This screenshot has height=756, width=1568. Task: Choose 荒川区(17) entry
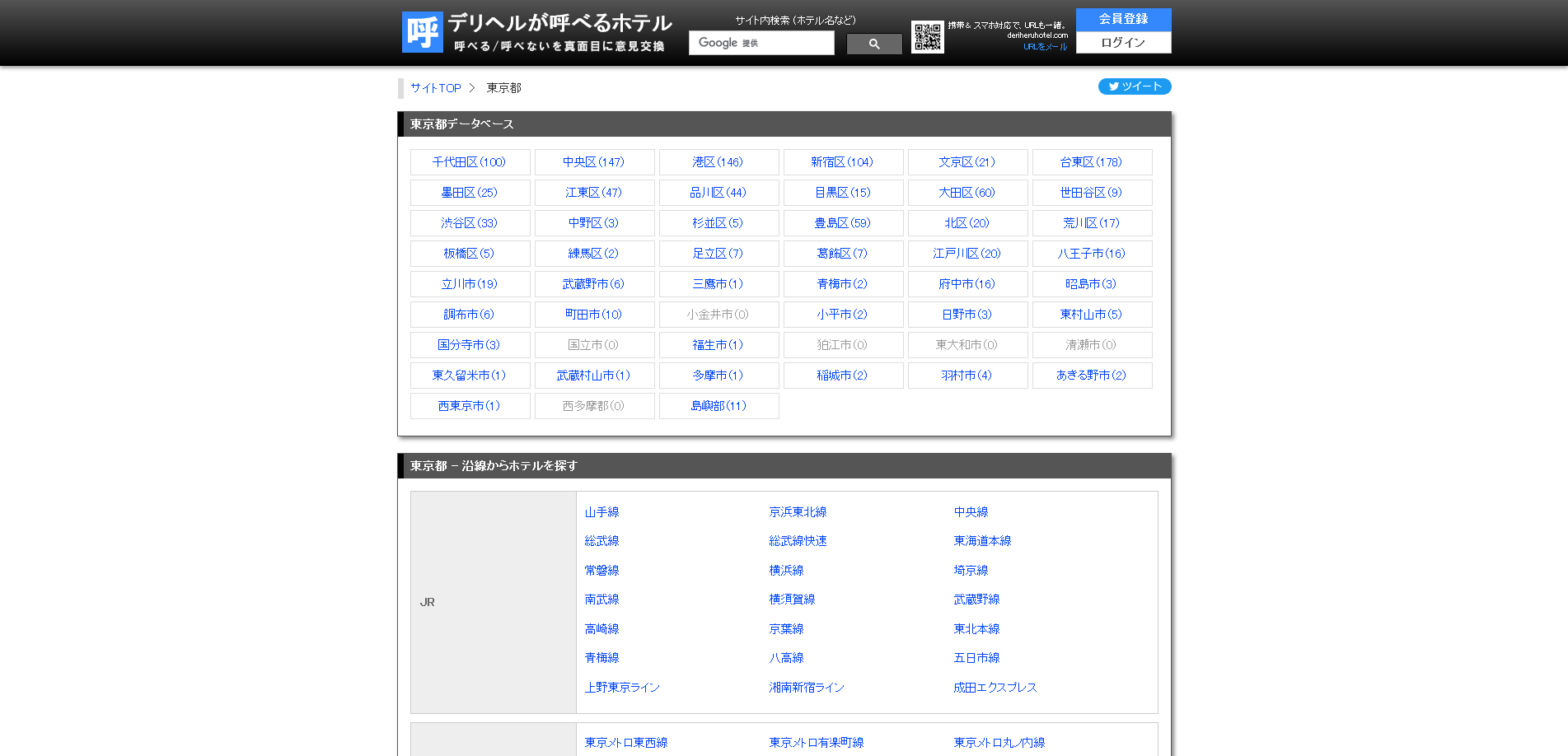point(1092,223)
